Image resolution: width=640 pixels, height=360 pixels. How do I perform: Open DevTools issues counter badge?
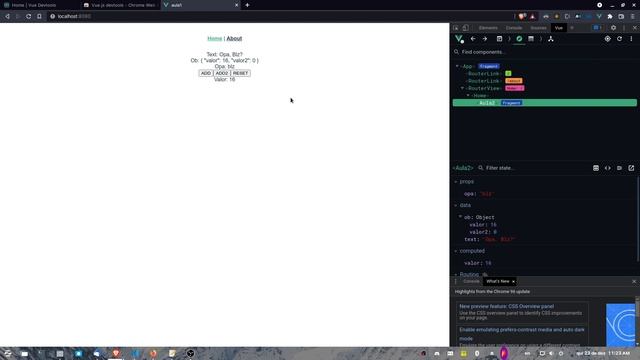pyautogui.click(x=597, y=28)
